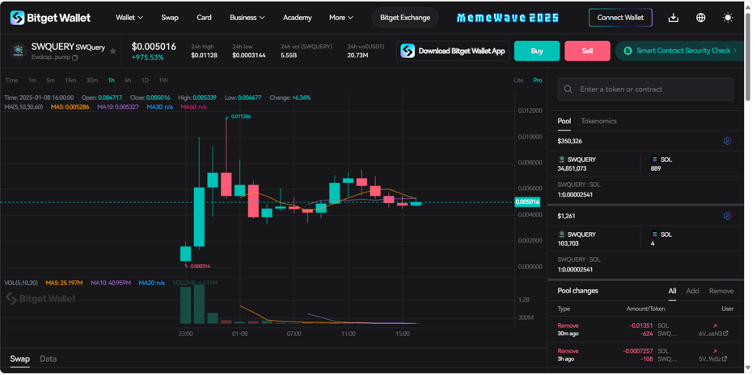Select the 1h chart interval
The height and width of the screenshot is (375, 755).
click(x=111, y=80)
